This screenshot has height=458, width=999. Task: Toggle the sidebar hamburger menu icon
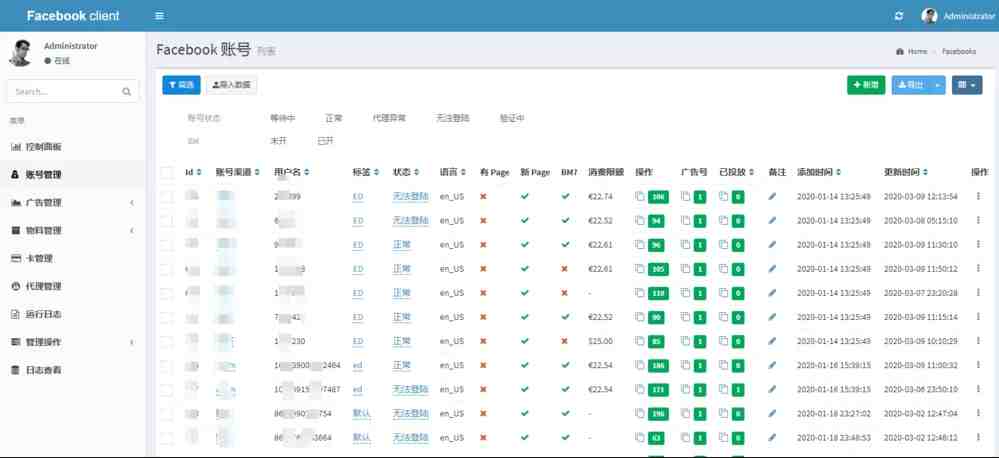coord(159,16)
